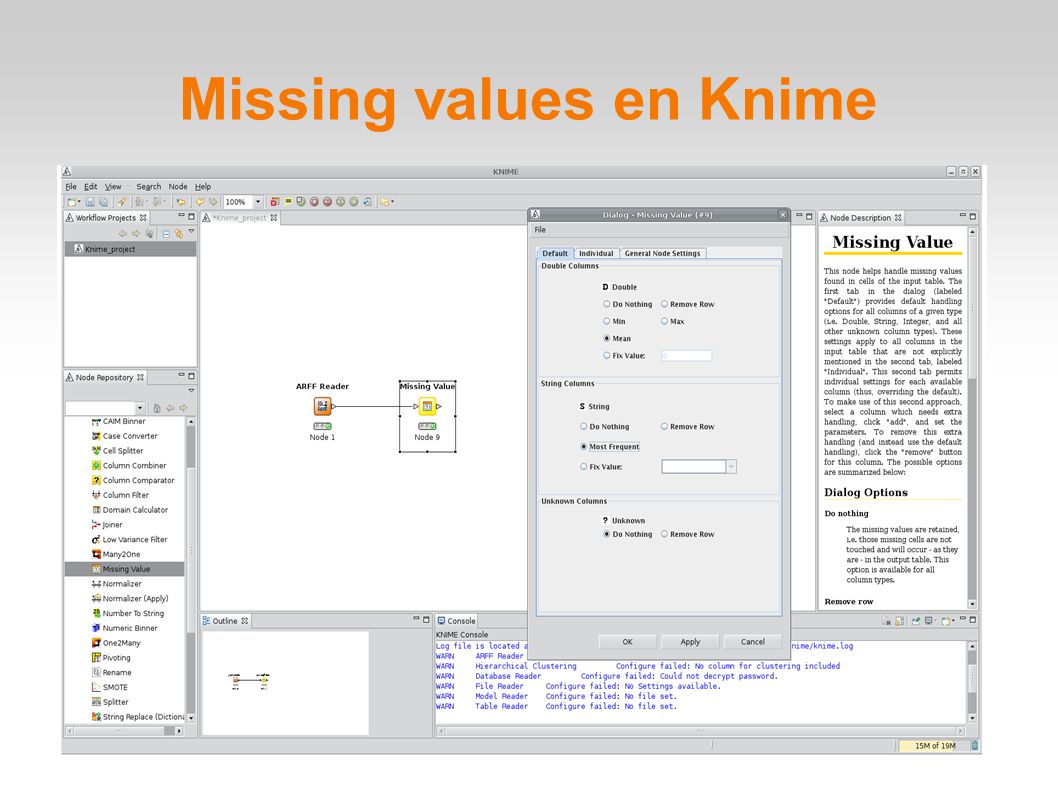Open String Fix Value combo box arrow
This screenshot has width=1058, height=793.
[731, 466]
